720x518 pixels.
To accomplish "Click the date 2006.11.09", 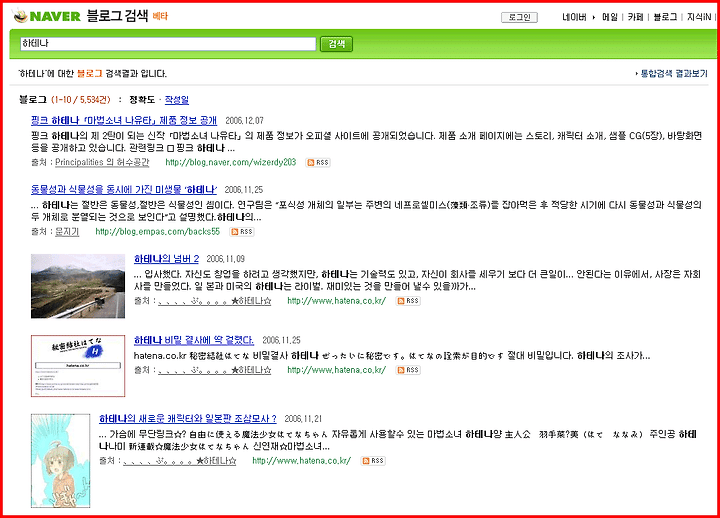I will tap(225, 259).
